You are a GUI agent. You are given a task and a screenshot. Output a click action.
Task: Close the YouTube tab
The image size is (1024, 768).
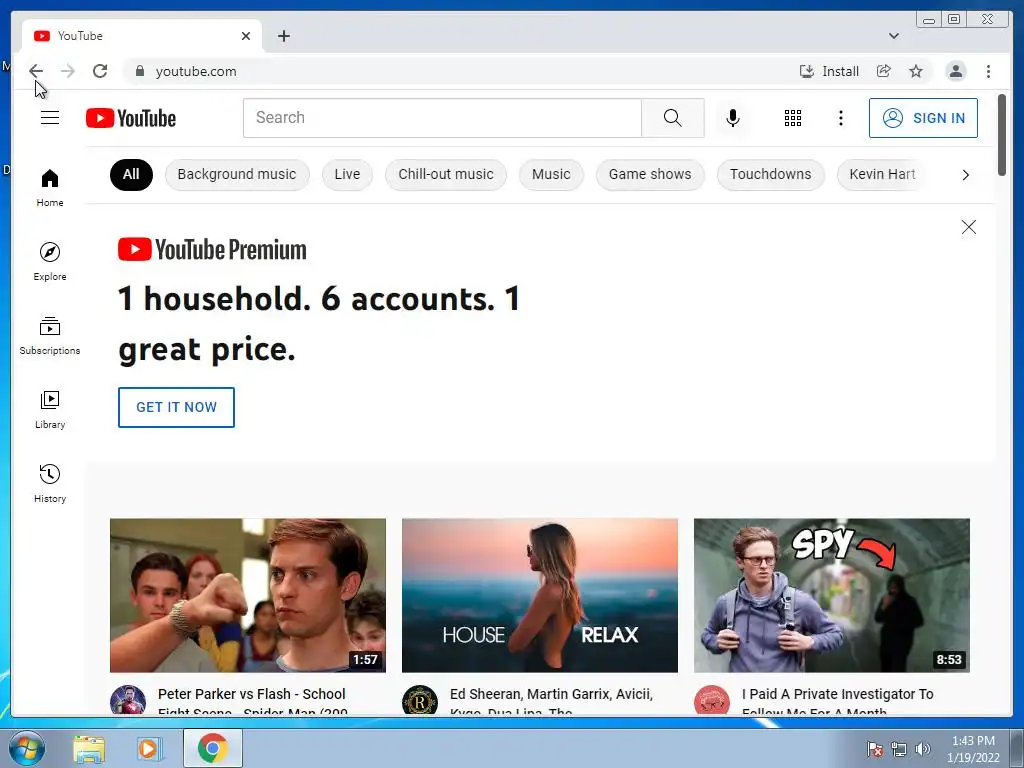(x=246, y=36)
